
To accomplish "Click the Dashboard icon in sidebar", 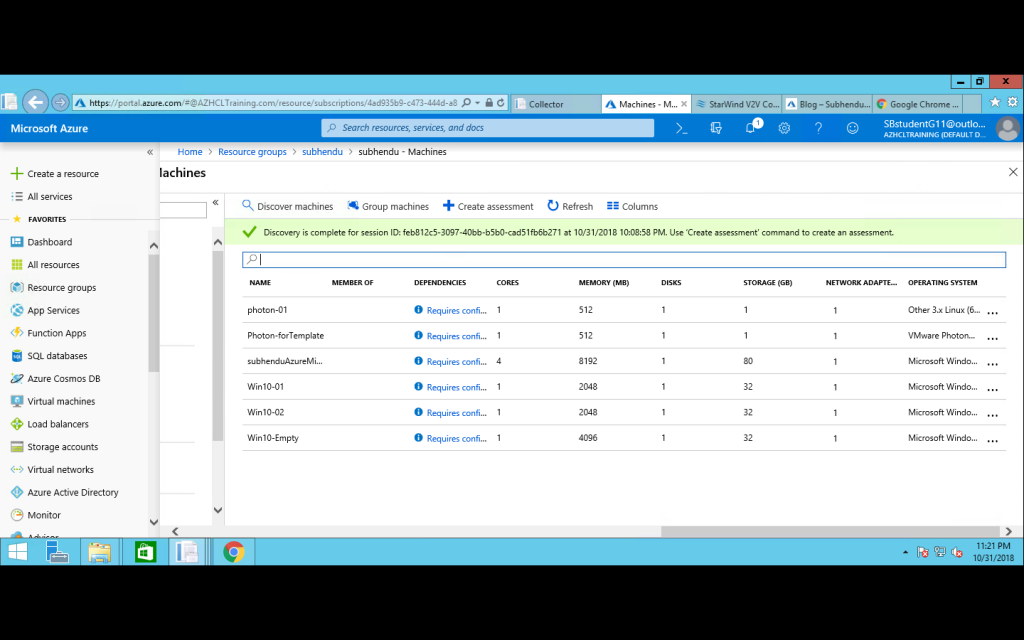I will pos(17,242).
